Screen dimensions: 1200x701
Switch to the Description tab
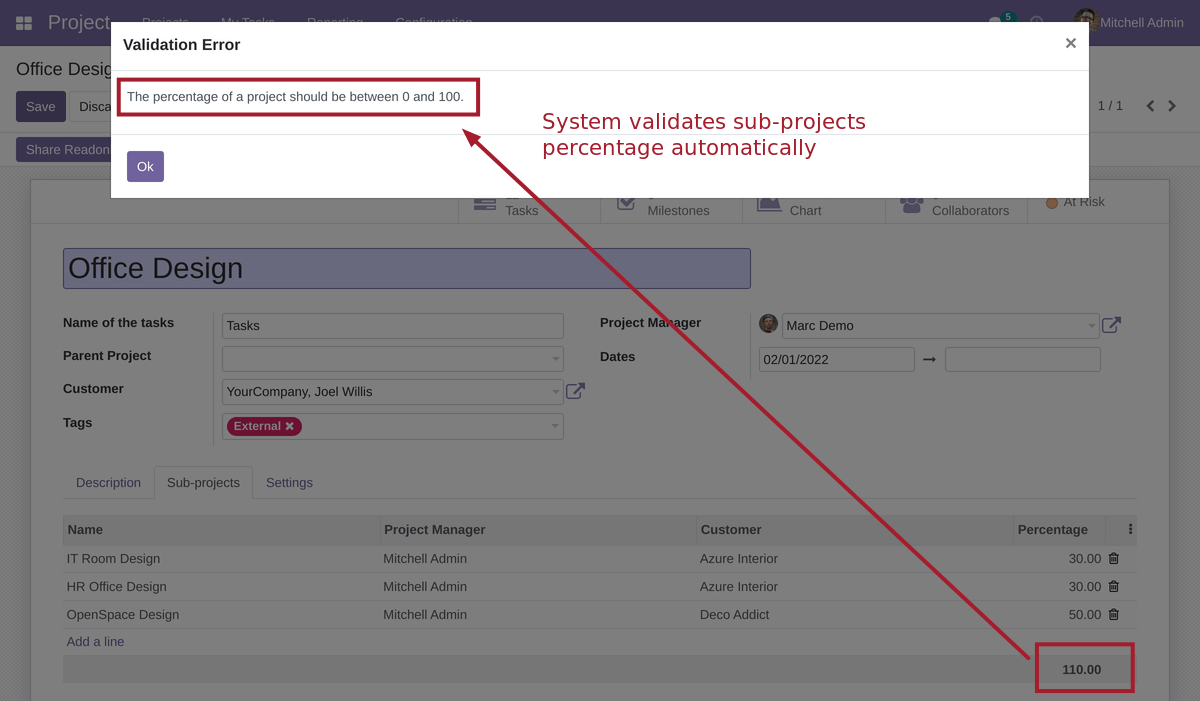108,482
